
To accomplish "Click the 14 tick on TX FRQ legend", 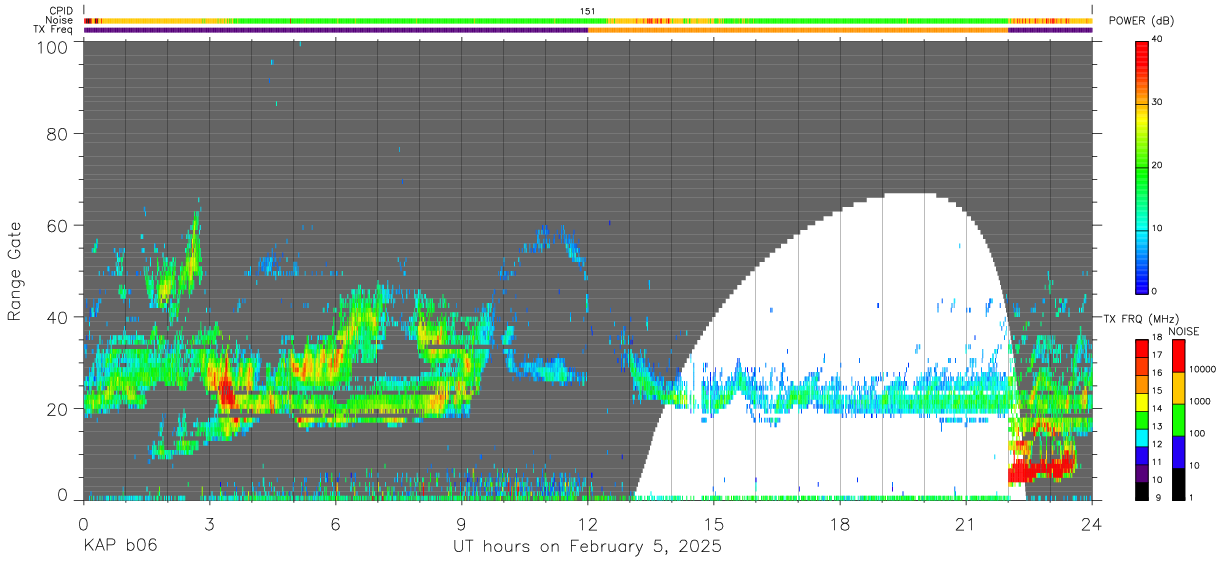I will [1156, 409].
